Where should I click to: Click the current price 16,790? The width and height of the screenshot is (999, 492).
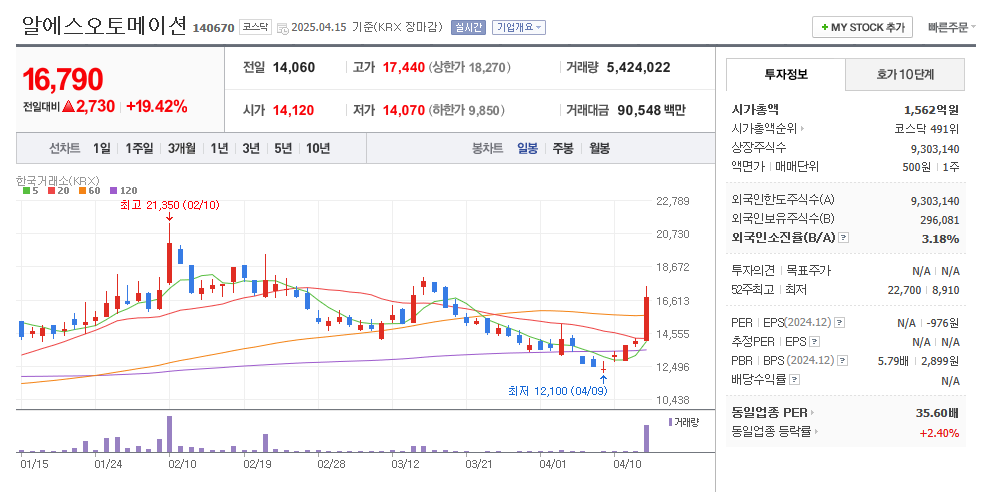pyautogui.click(x=62, y=79)
